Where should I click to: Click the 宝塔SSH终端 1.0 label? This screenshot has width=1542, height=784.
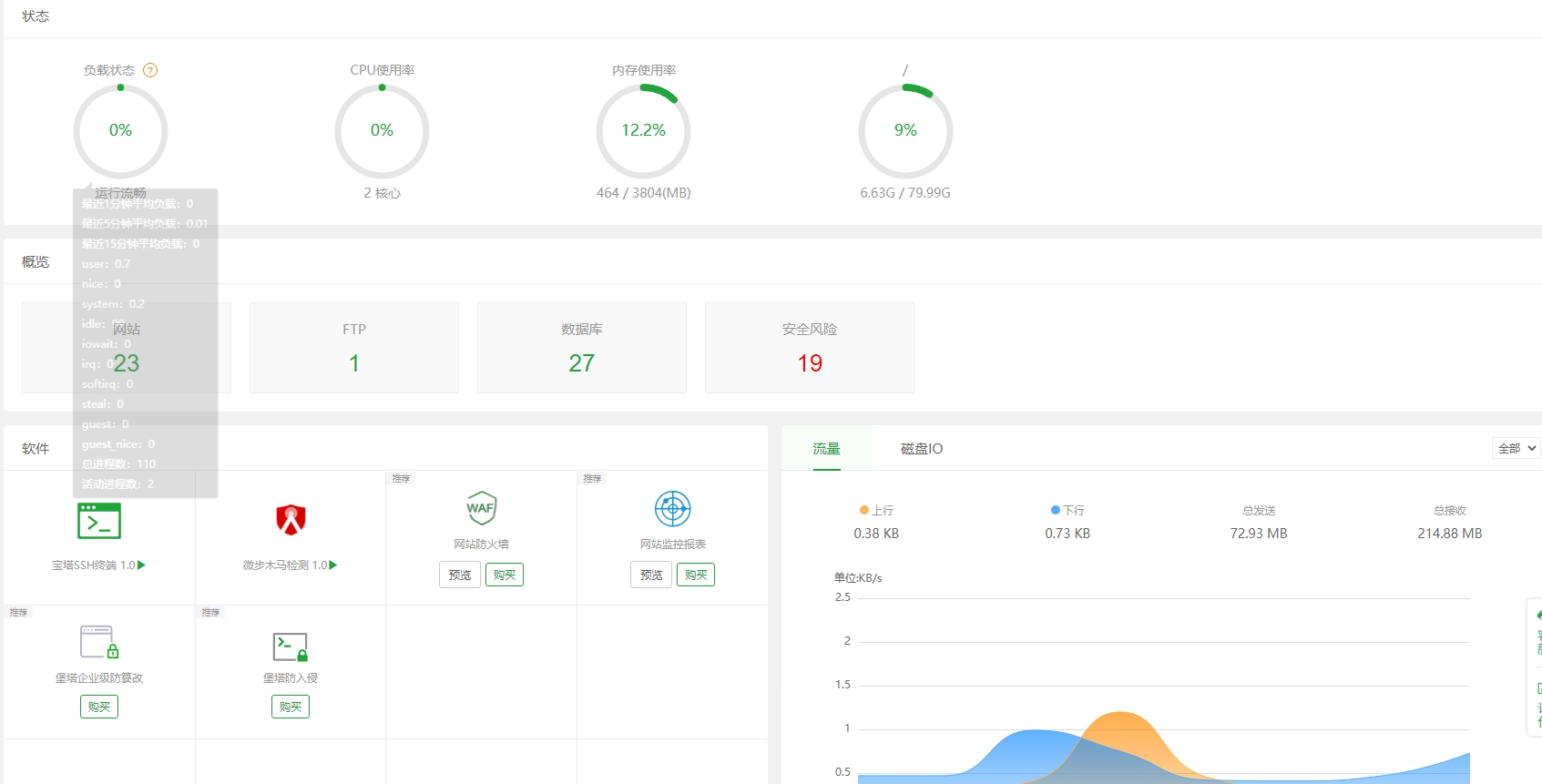click(93, 565)
